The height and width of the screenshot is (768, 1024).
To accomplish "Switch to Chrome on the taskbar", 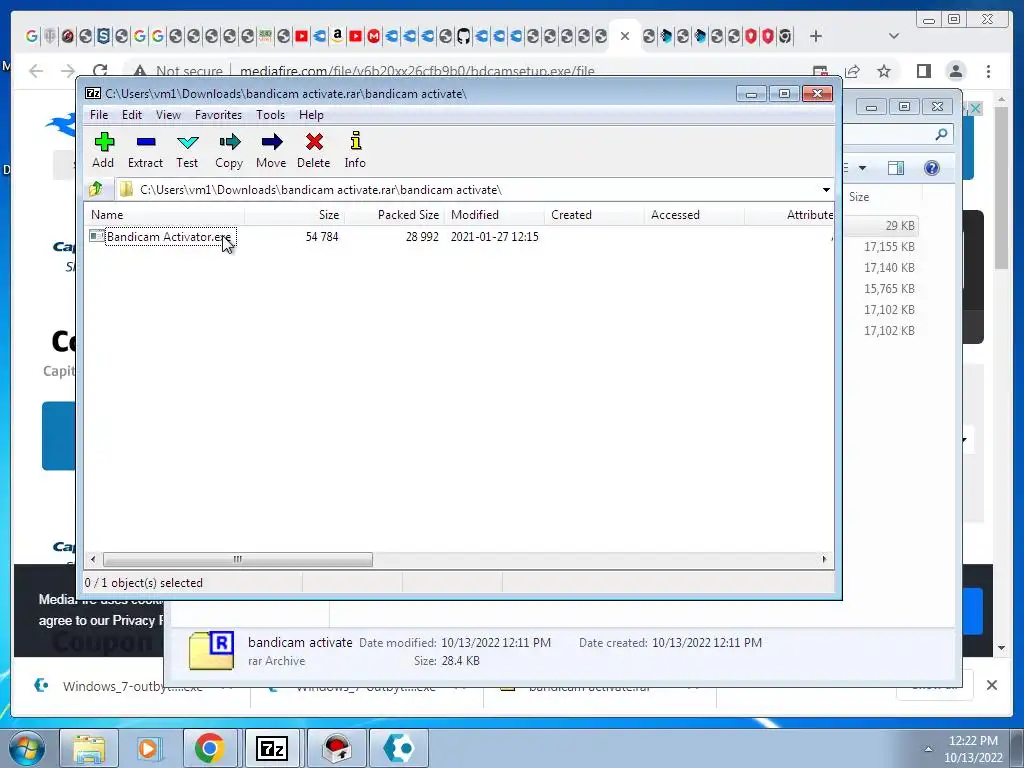I will [x=209, y=748].
